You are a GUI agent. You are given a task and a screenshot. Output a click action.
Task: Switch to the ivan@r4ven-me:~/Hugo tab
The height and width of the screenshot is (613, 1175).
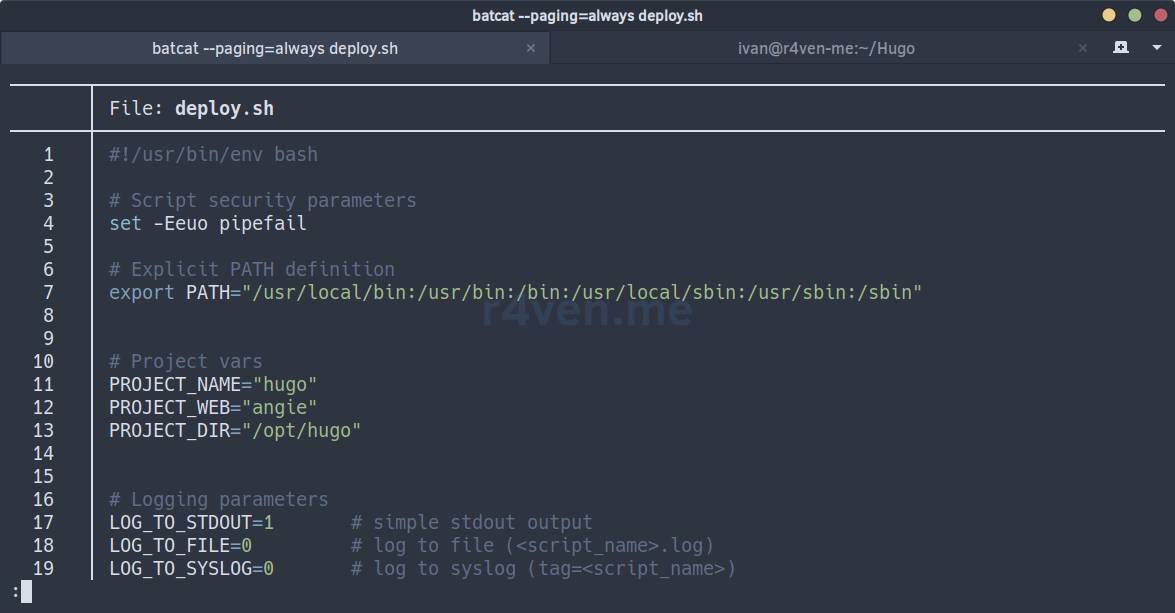(825, 48)
